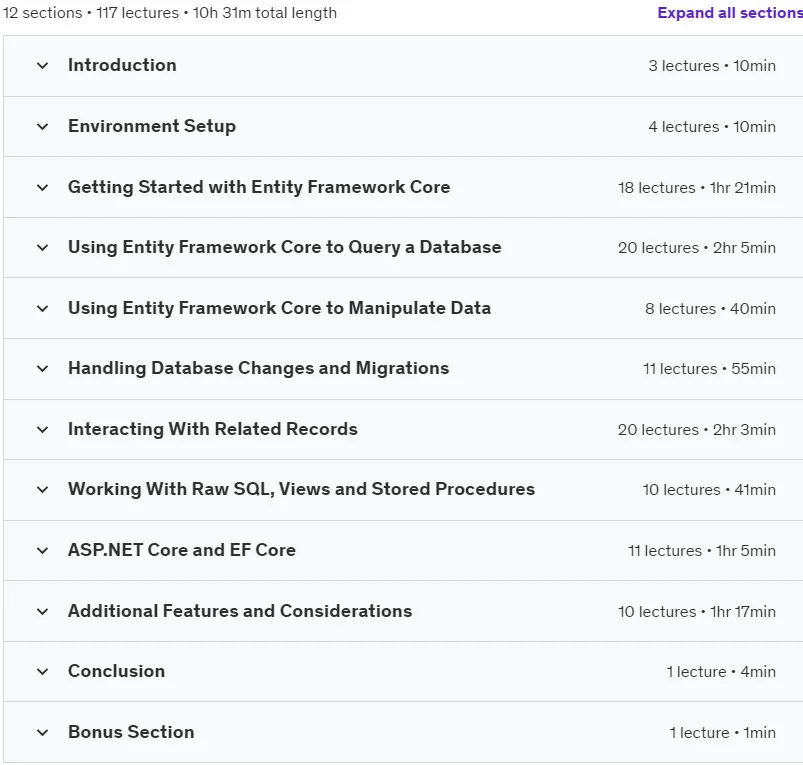Click the 20 lectures 2hr 5min label
This screenshot has height=765, width=803.
tap(696, 248)
